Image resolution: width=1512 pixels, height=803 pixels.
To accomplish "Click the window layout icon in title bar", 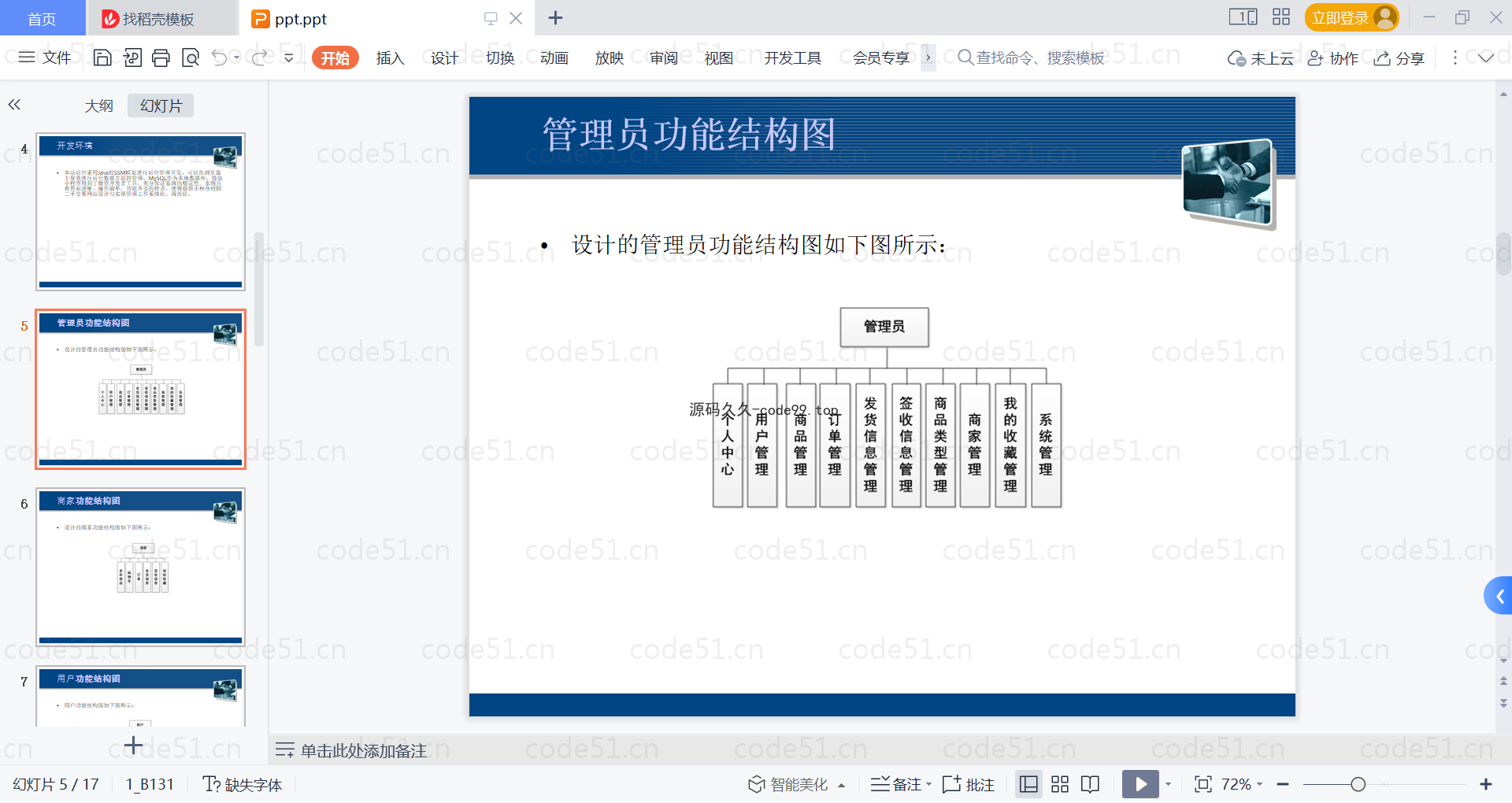I will point(1243,17).
